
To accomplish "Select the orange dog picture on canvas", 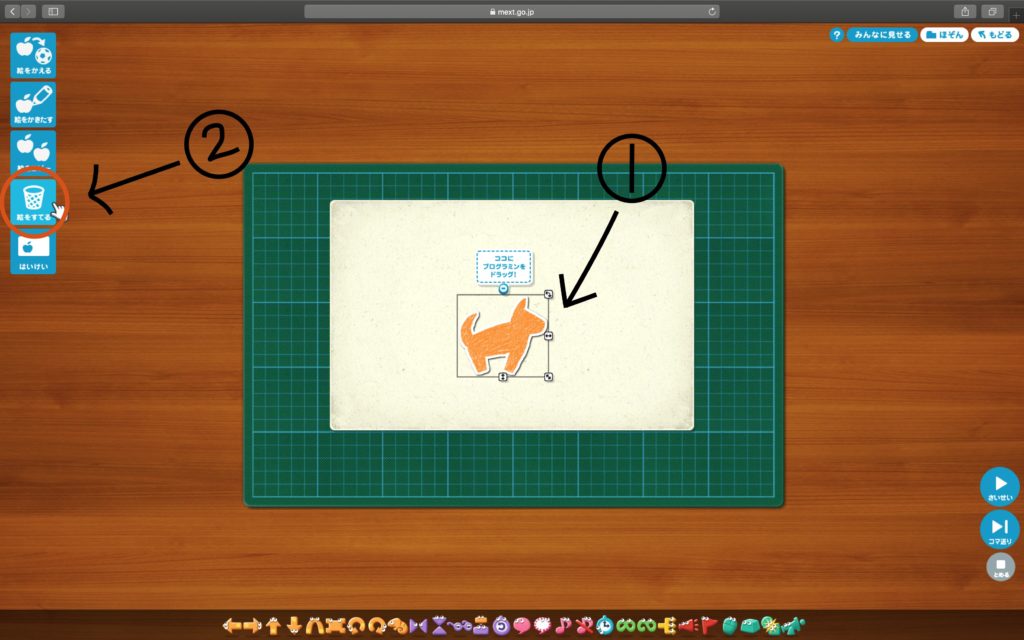I will (x=502, y=335).
